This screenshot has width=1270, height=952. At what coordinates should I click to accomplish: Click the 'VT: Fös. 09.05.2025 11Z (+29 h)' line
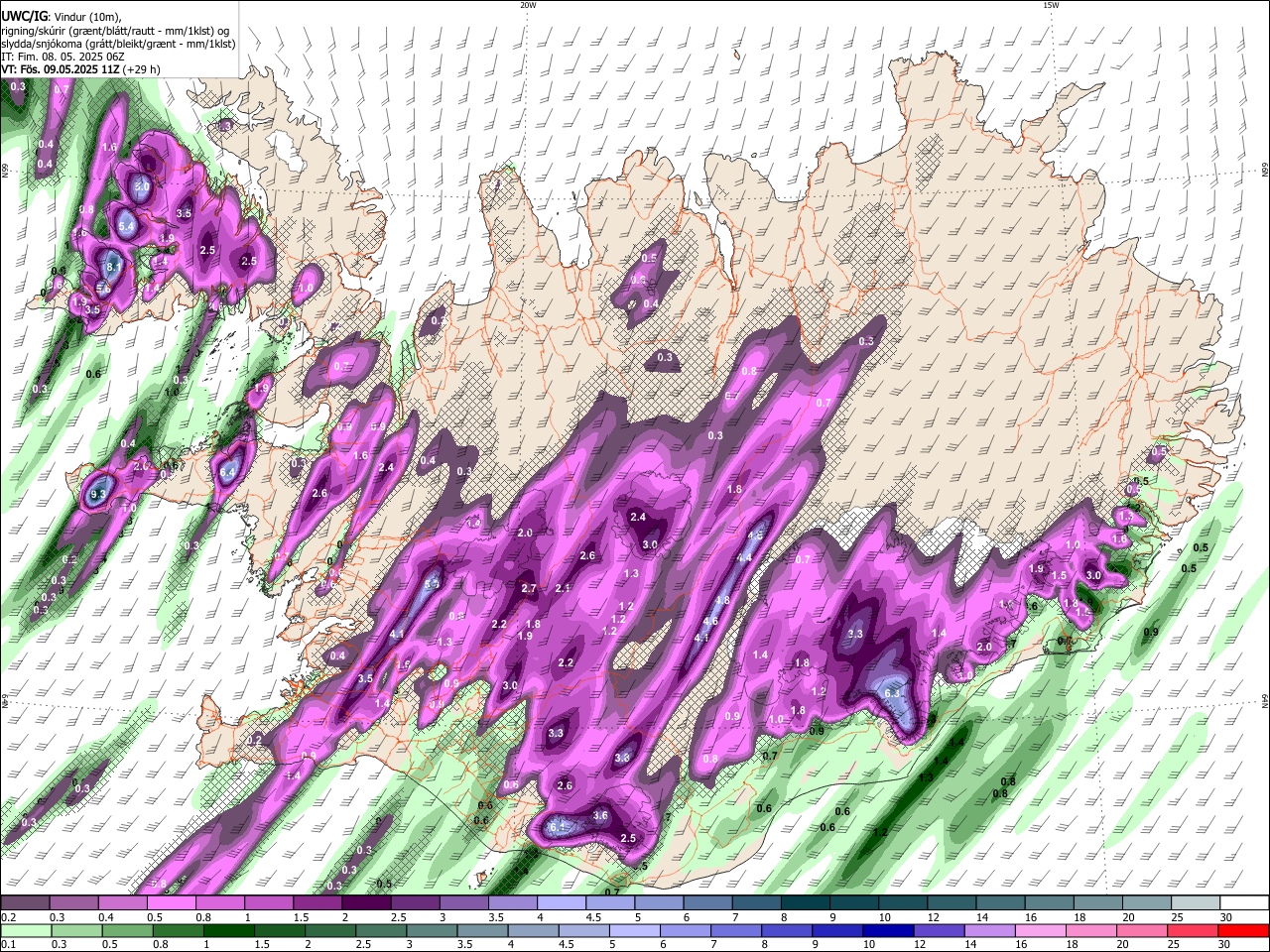81,69
